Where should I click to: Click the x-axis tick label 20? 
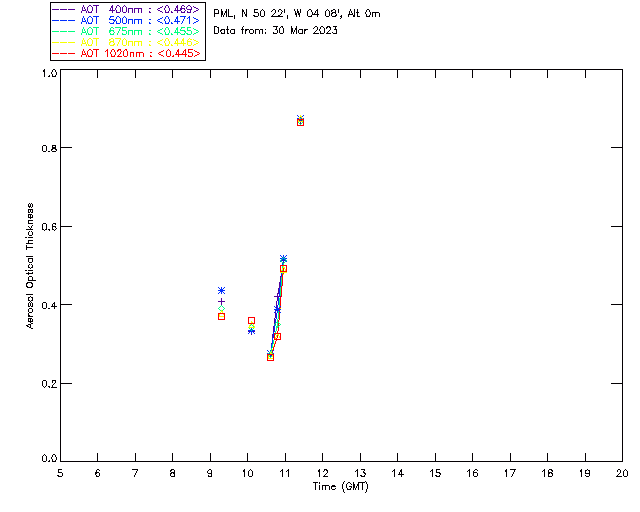622,473
